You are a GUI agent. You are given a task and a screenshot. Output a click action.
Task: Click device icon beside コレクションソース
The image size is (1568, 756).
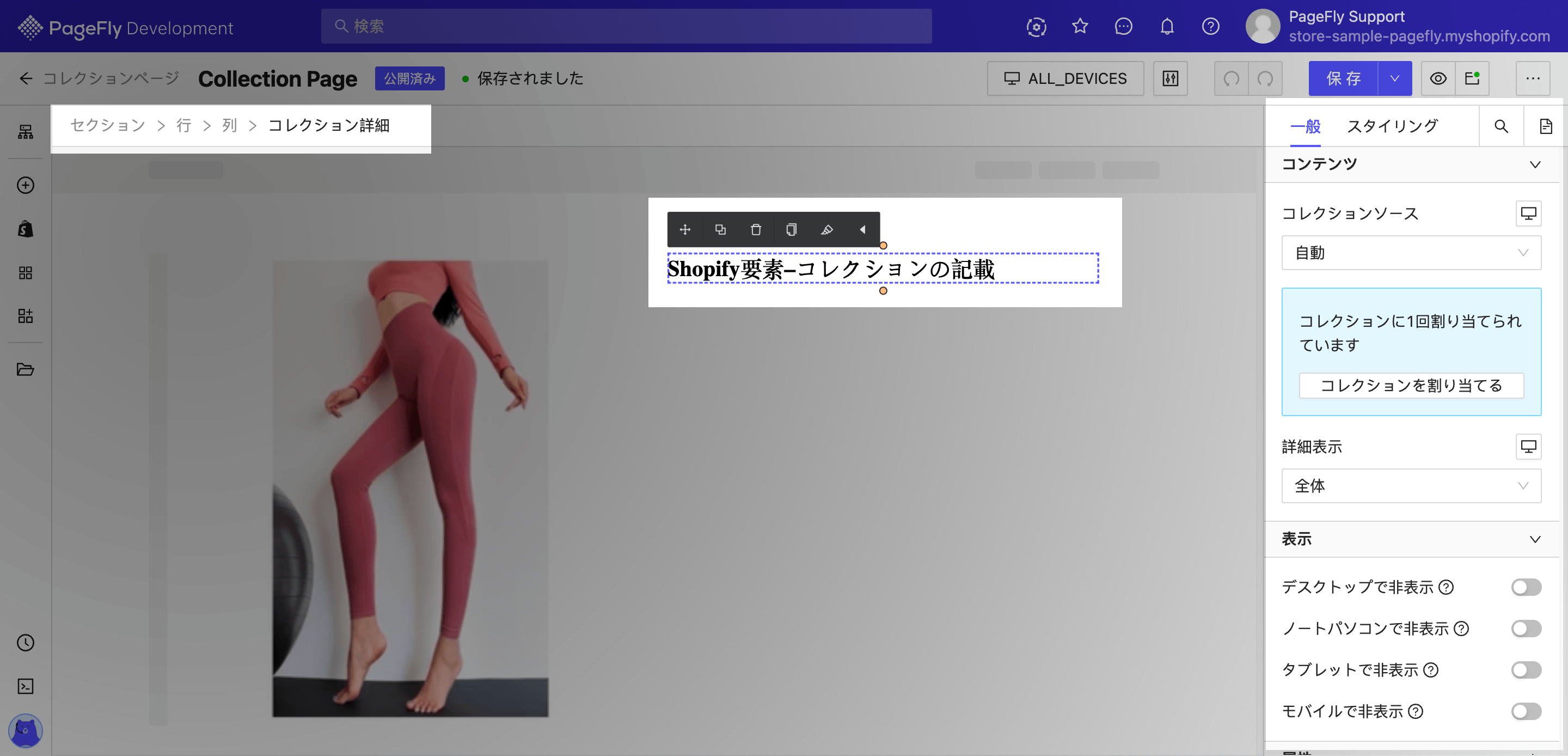coord(1528,213)
